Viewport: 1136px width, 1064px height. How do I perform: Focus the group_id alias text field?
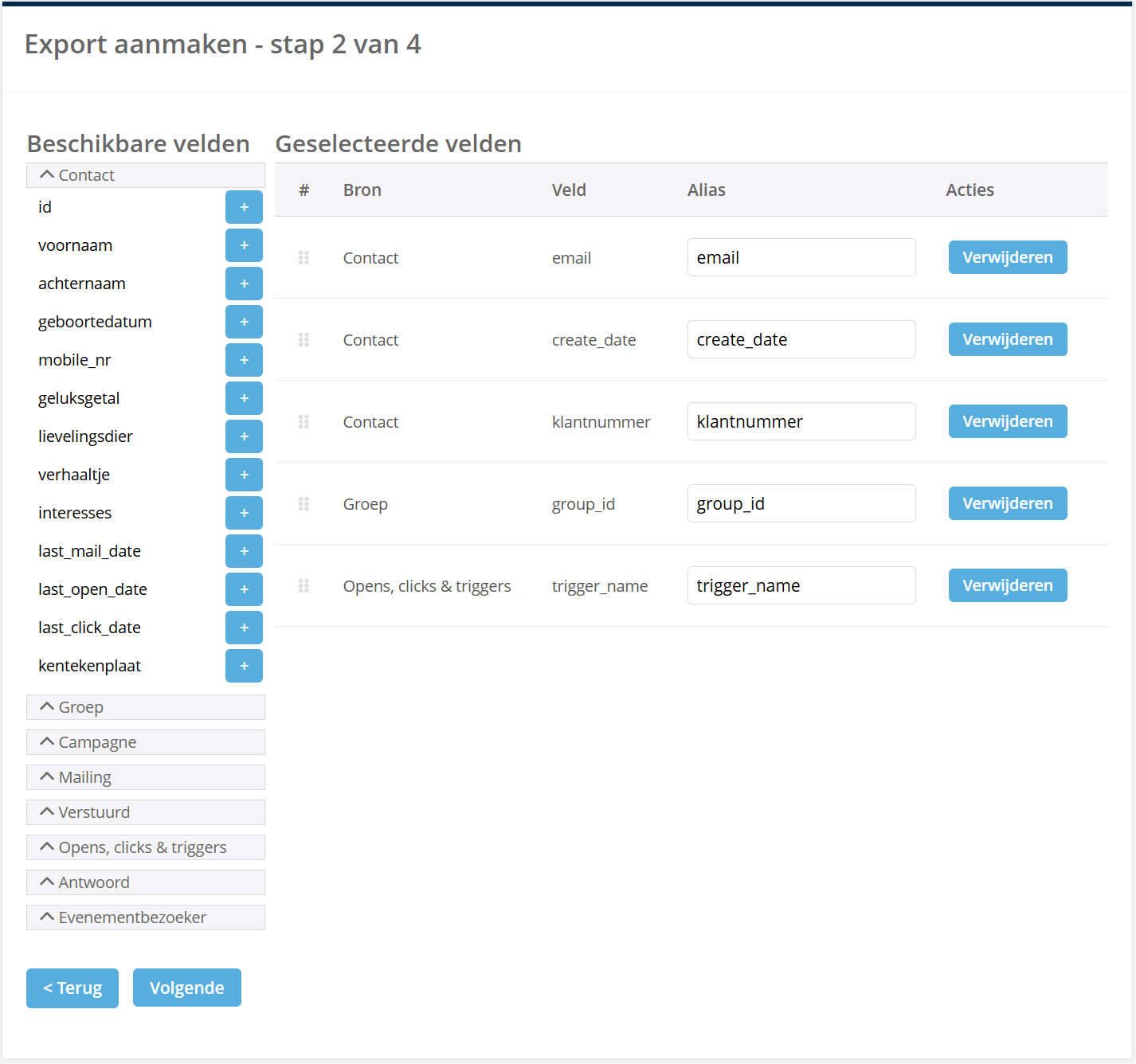tap(801, 503)
